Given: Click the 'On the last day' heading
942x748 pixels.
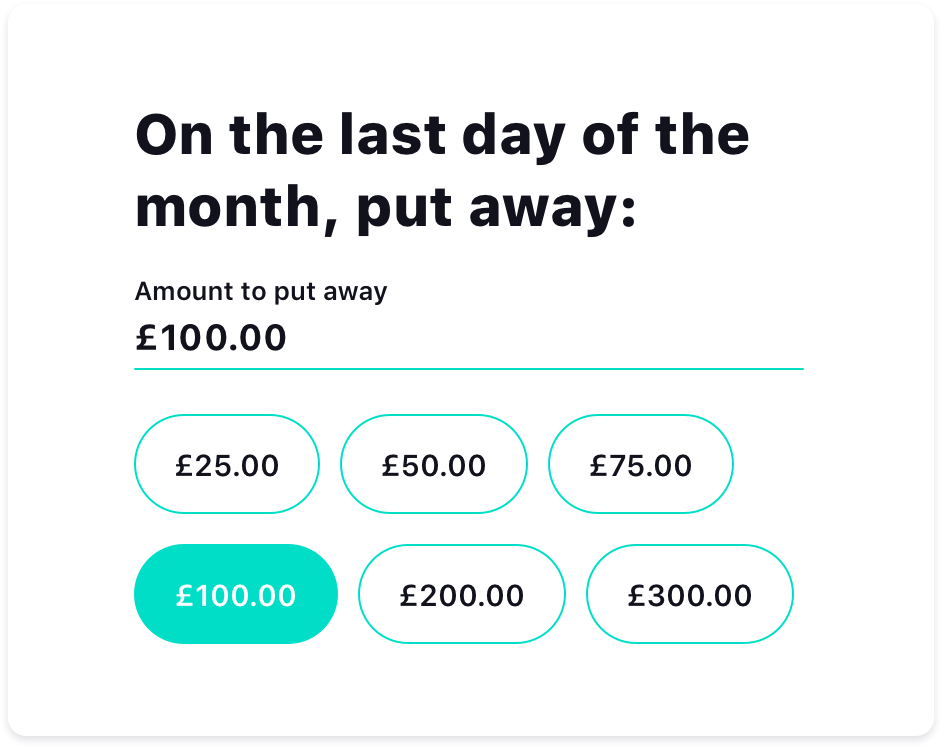Looking at the screenshot, I should pos(442,135).
